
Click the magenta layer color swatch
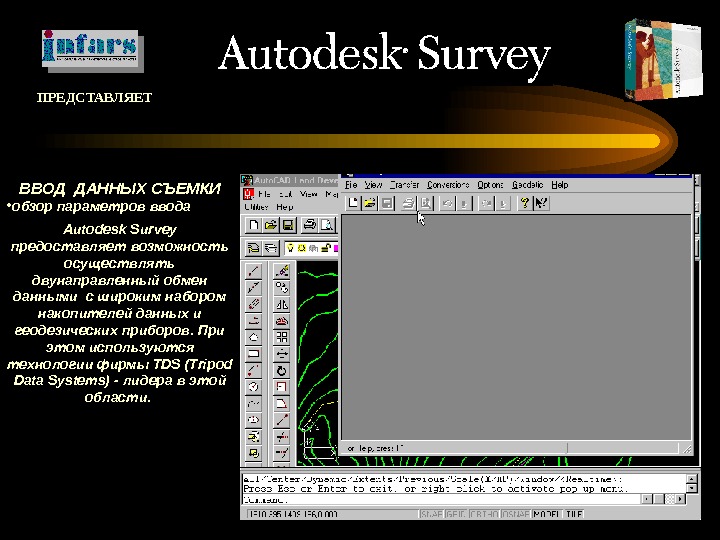[336, 248]
